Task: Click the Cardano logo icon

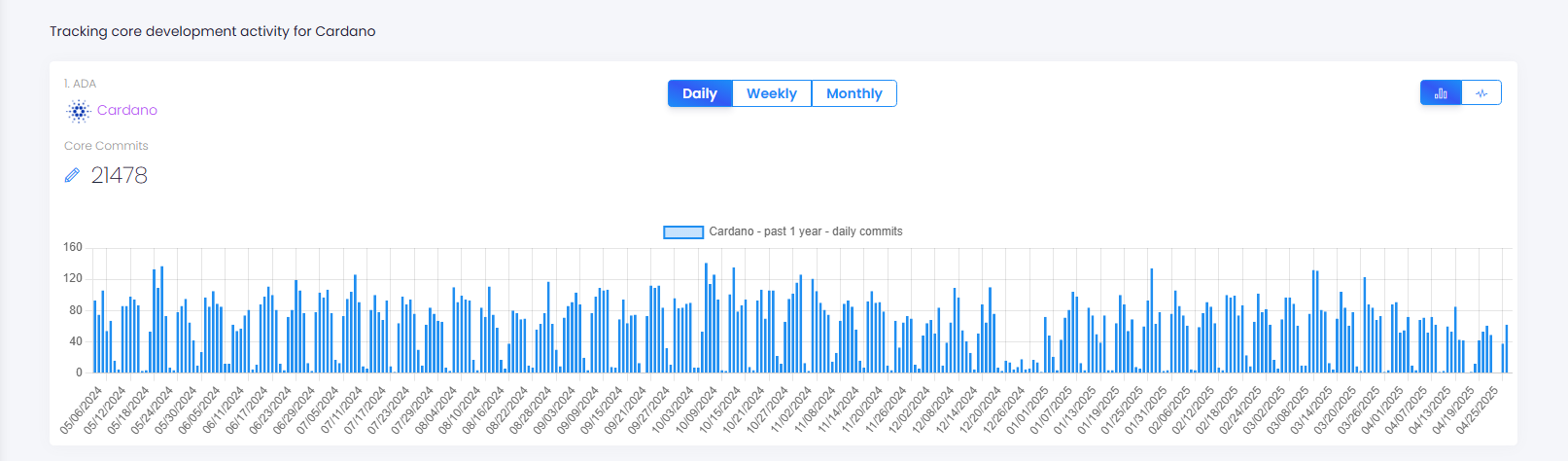Action: [x=78, y=111]
